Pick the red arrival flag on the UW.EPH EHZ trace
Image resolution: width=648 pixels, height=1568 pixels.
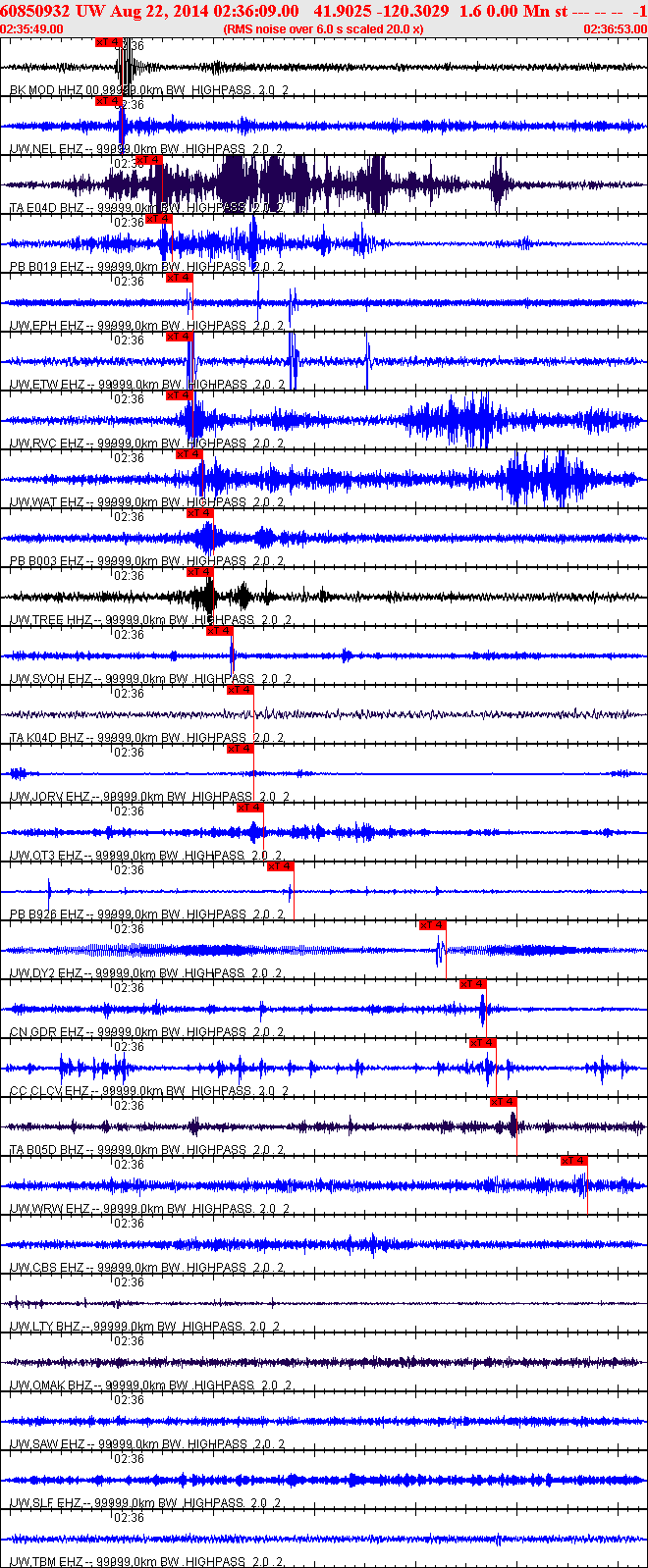point(180,278)
